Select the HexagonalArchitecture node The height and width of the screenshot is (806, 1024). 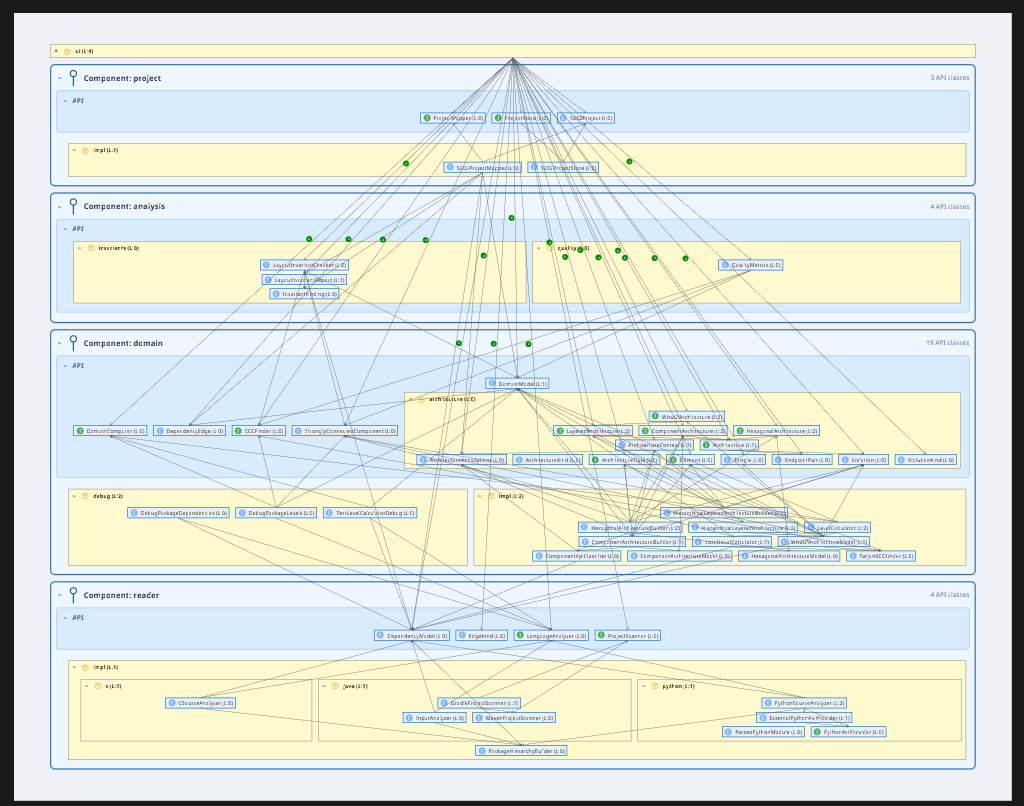point(776,431)
